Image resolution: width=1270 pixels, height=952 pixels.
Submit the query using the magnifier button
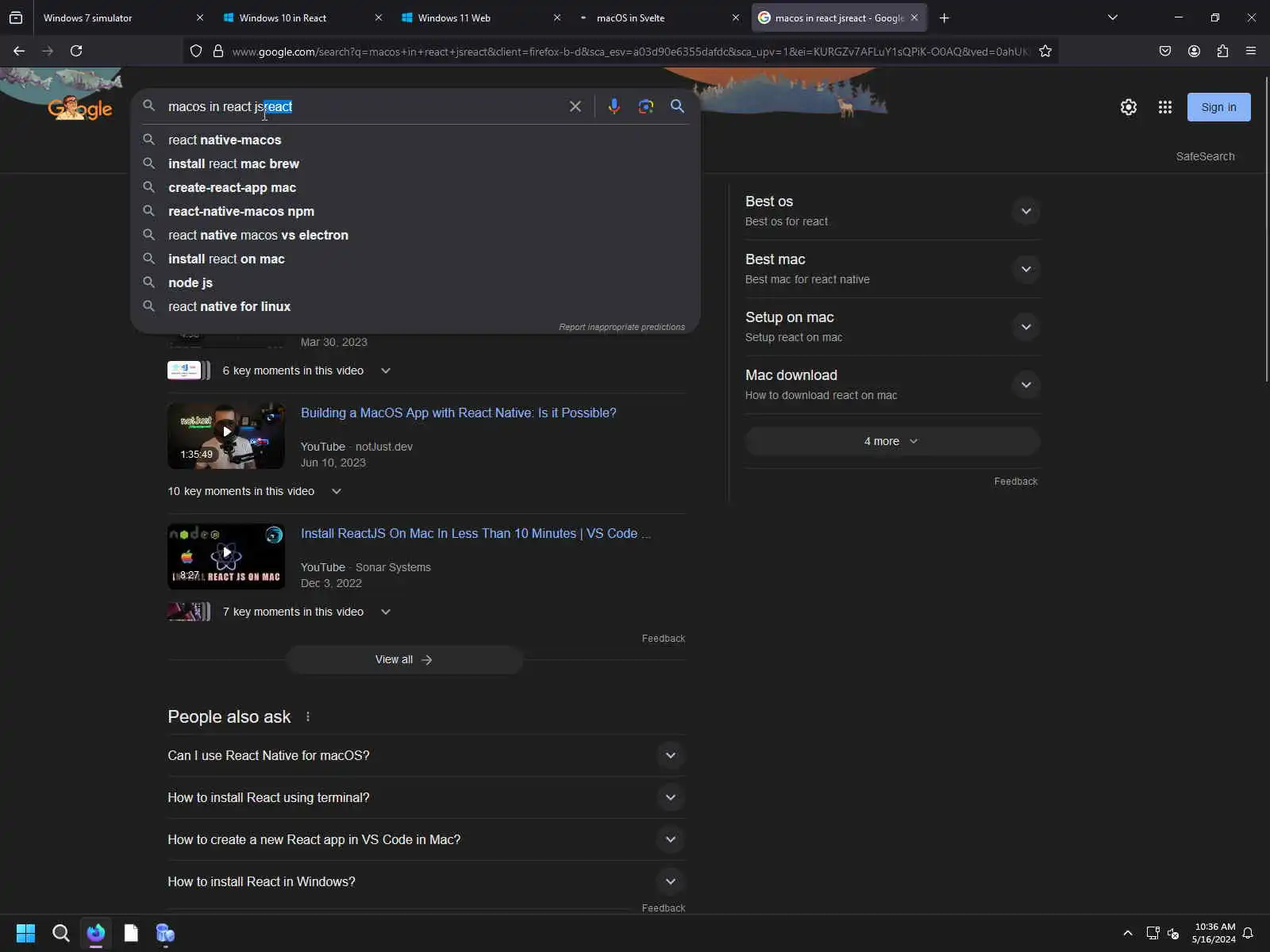[677, 106]
